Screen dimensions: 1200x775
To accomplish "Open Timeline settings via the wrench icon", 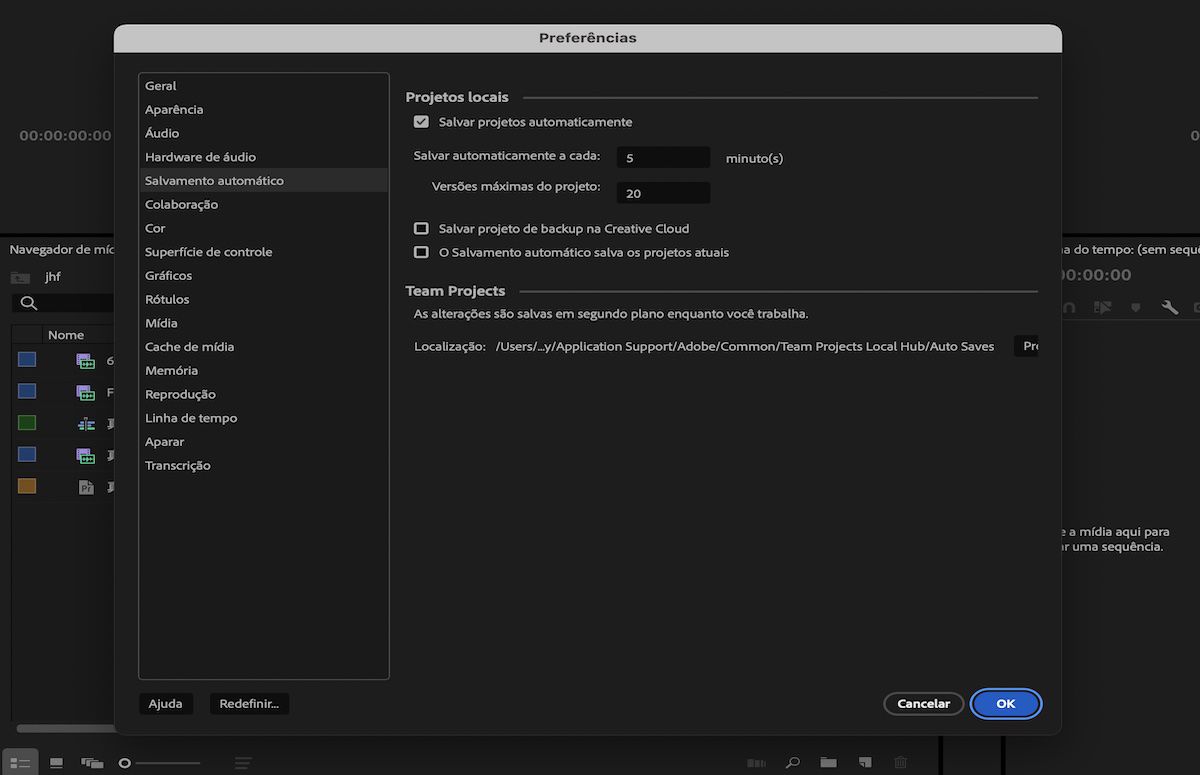I will 1169,306.
